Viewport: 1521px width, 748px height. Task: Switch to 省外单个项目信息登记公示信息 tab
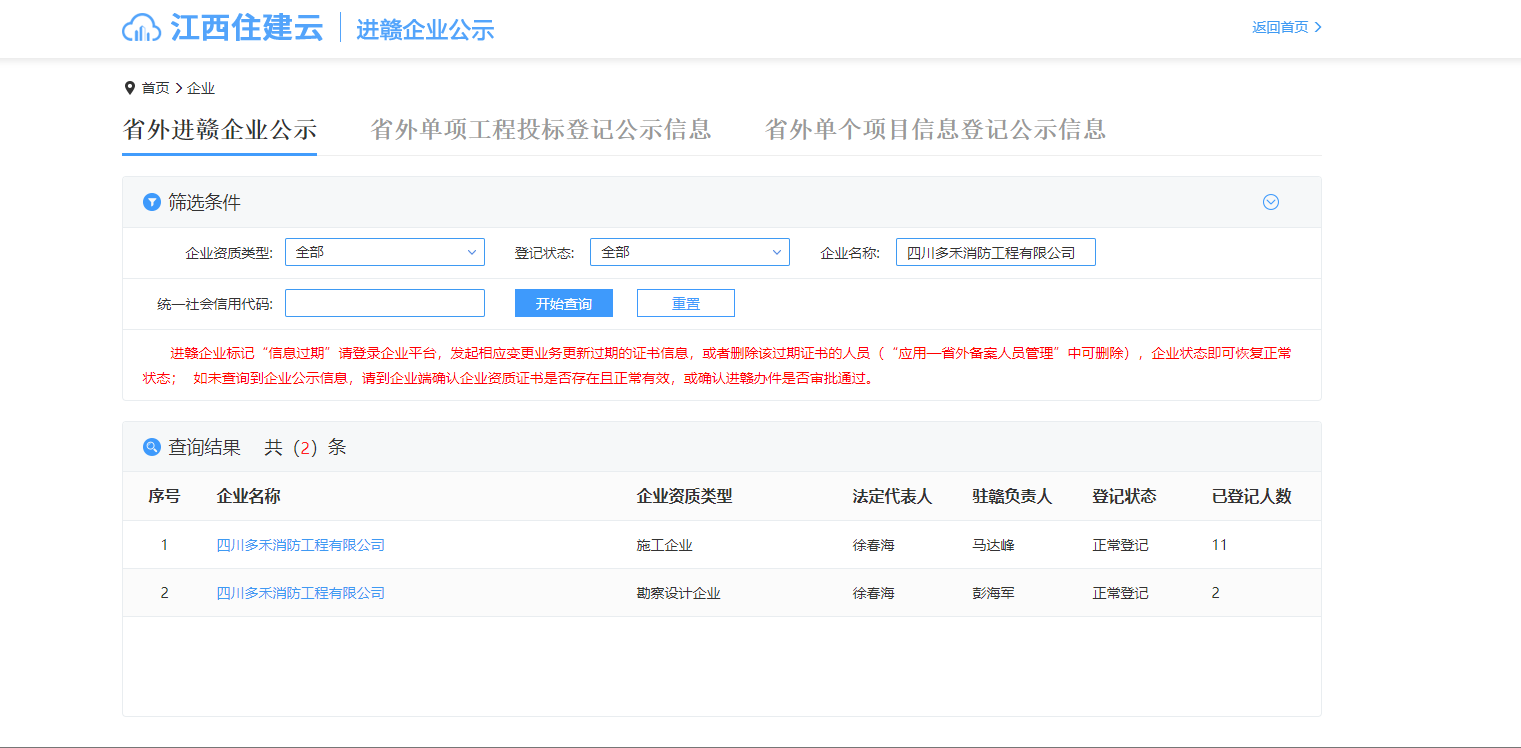click(x=935, y=130)
